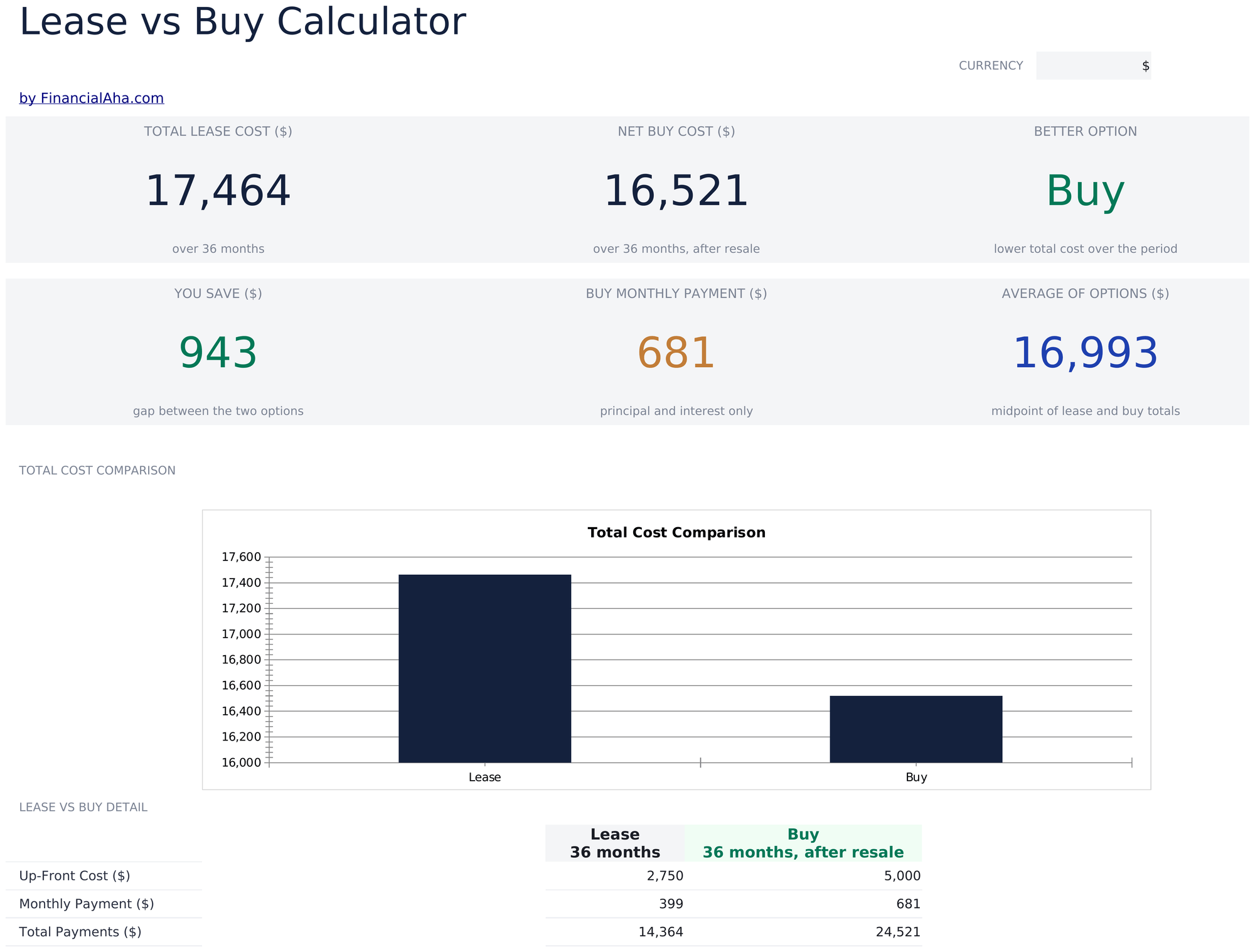
Task: Select the average of options value 16,993
Action: (1086, 353)
